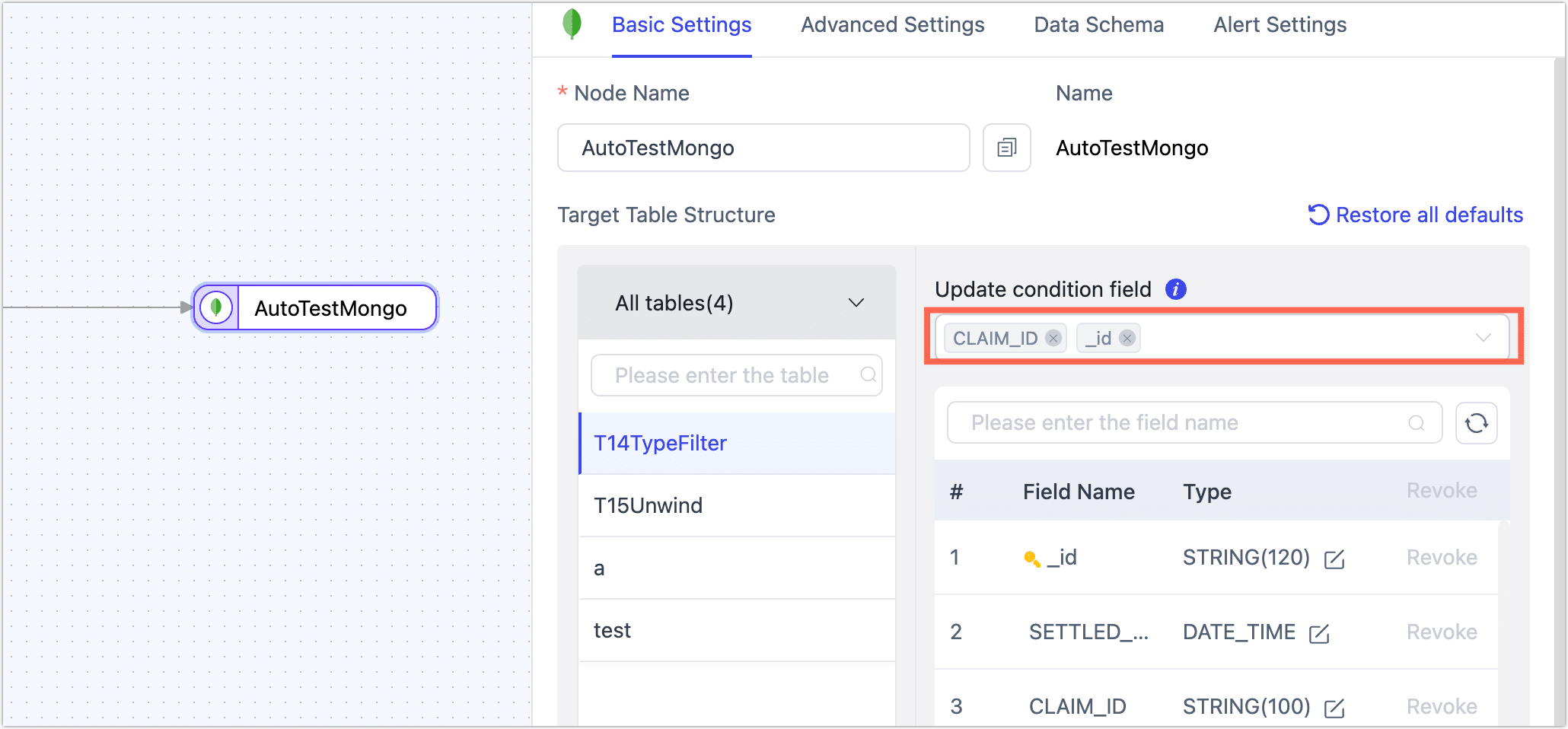The image size is (1568, 729).
Task: Click Restore all defaults link
Action: tap(1416, 215)
